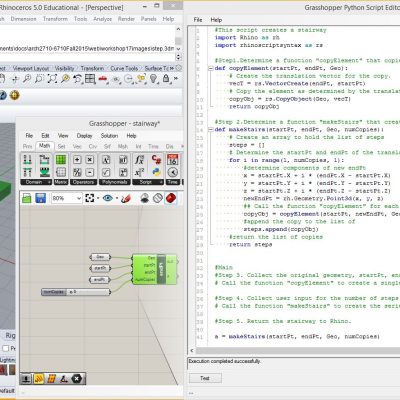Select the green Python component on canvas
Viewport: 400px width, 400px height.
(154, 269)
